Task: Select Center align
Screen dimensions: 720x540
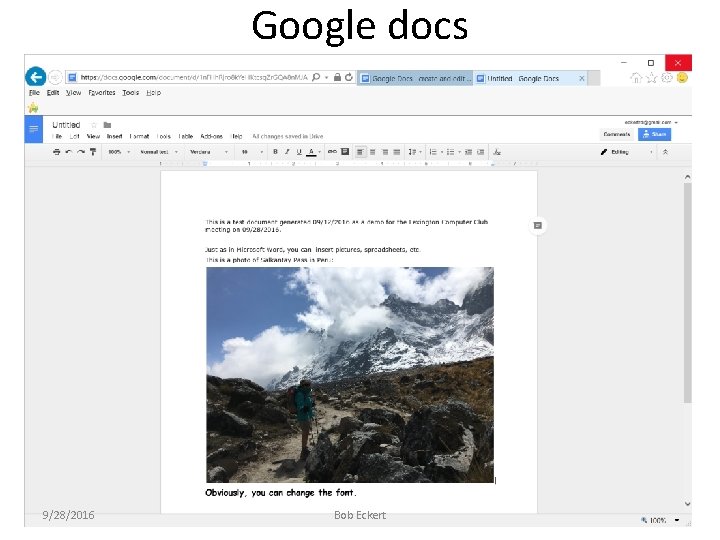Action: [x=373, y=152]
